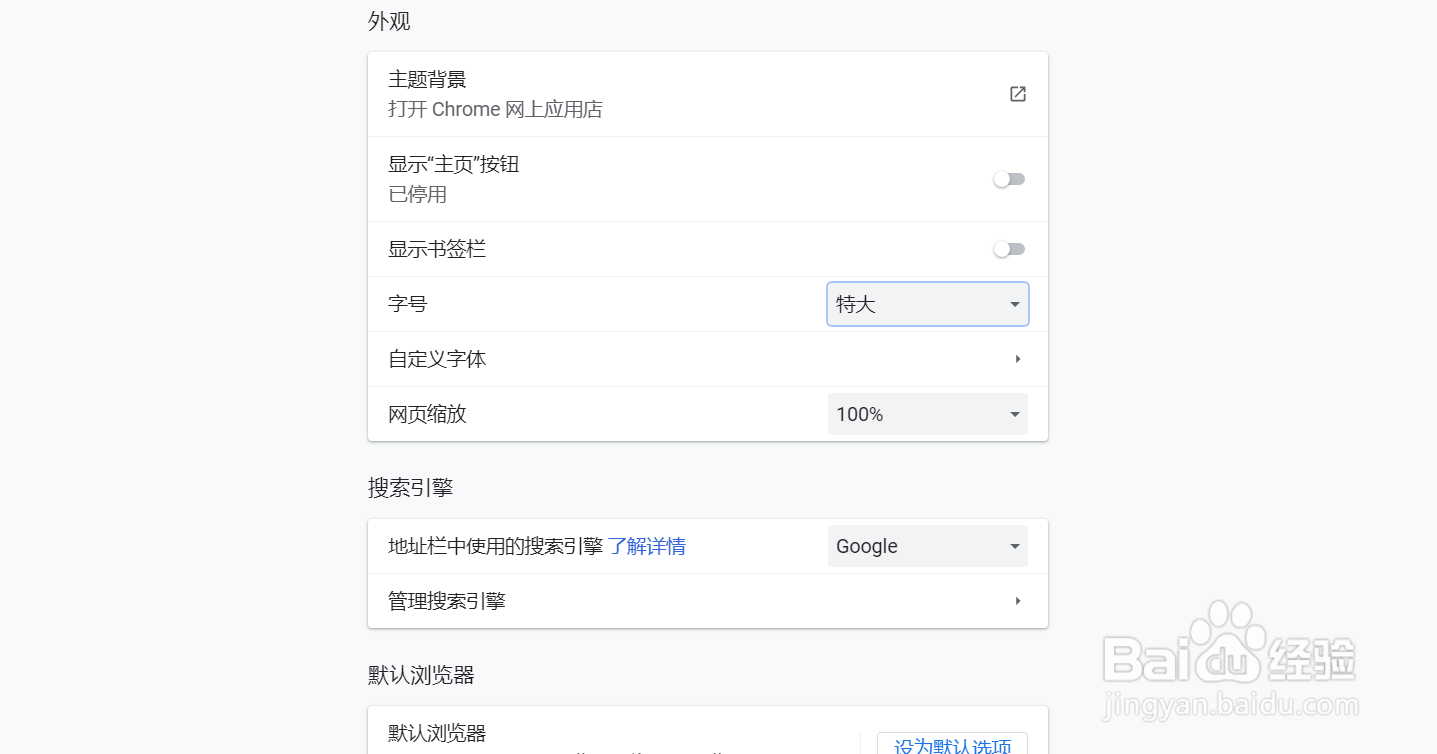Click the 主题背景 row title
The image size is (1437, 754).
427,79
